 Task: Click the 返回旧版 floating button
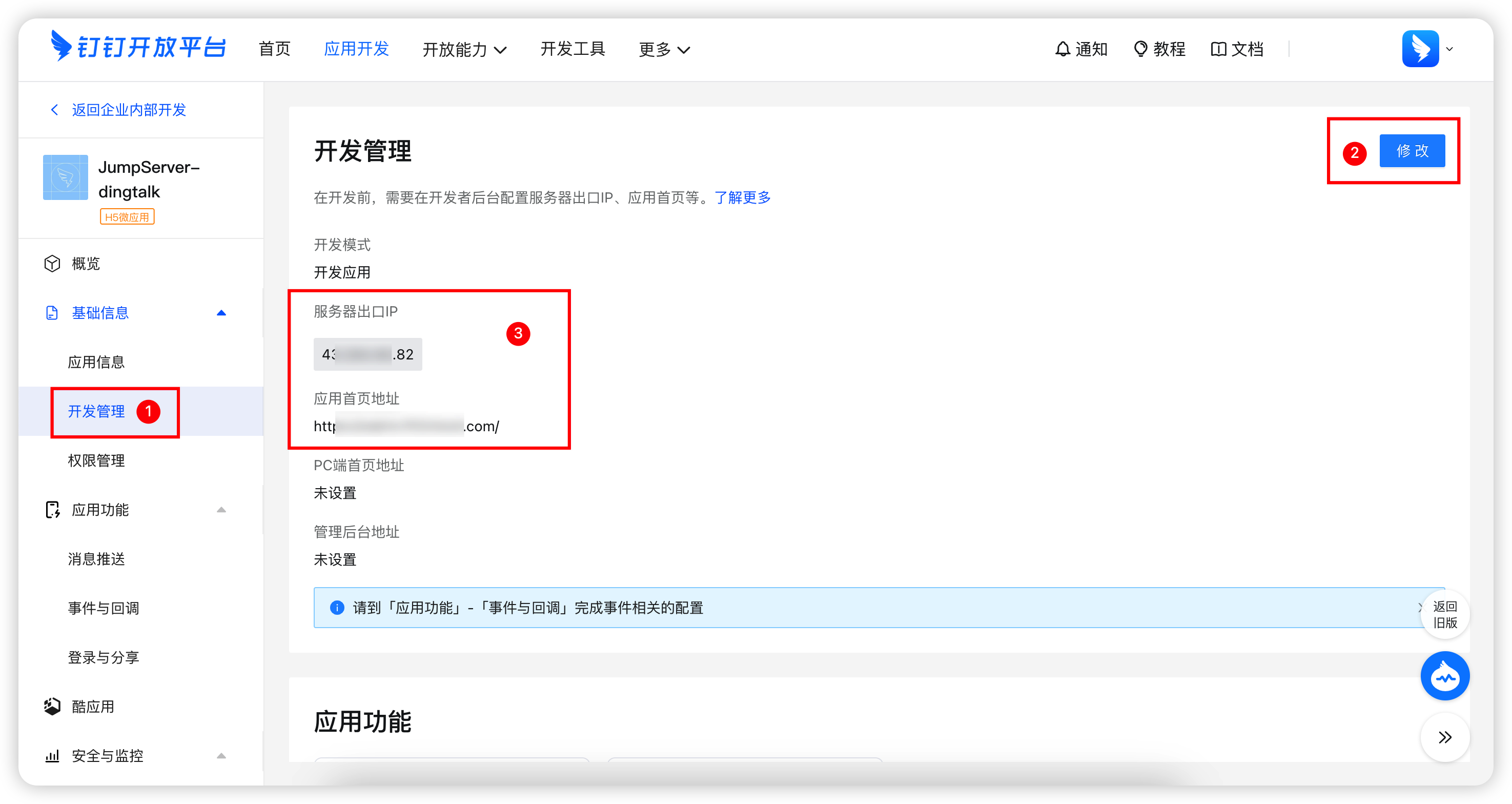[1445, 614]
